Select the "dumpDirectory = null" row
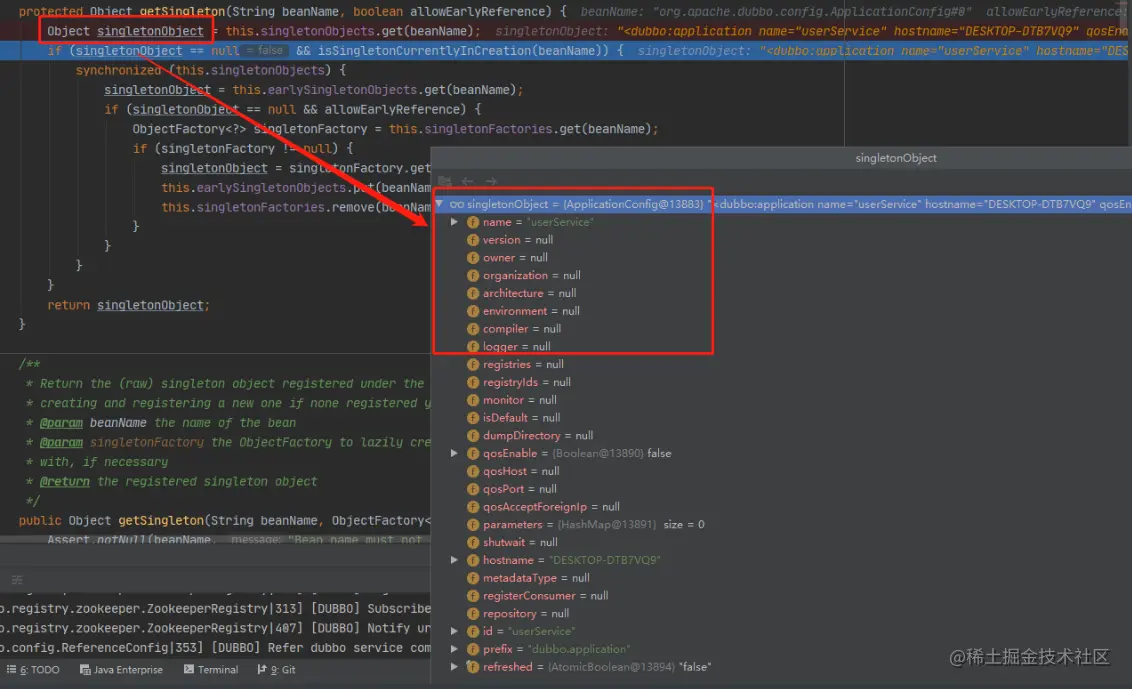The image size is (1132, 689). [x=538, y=436]
